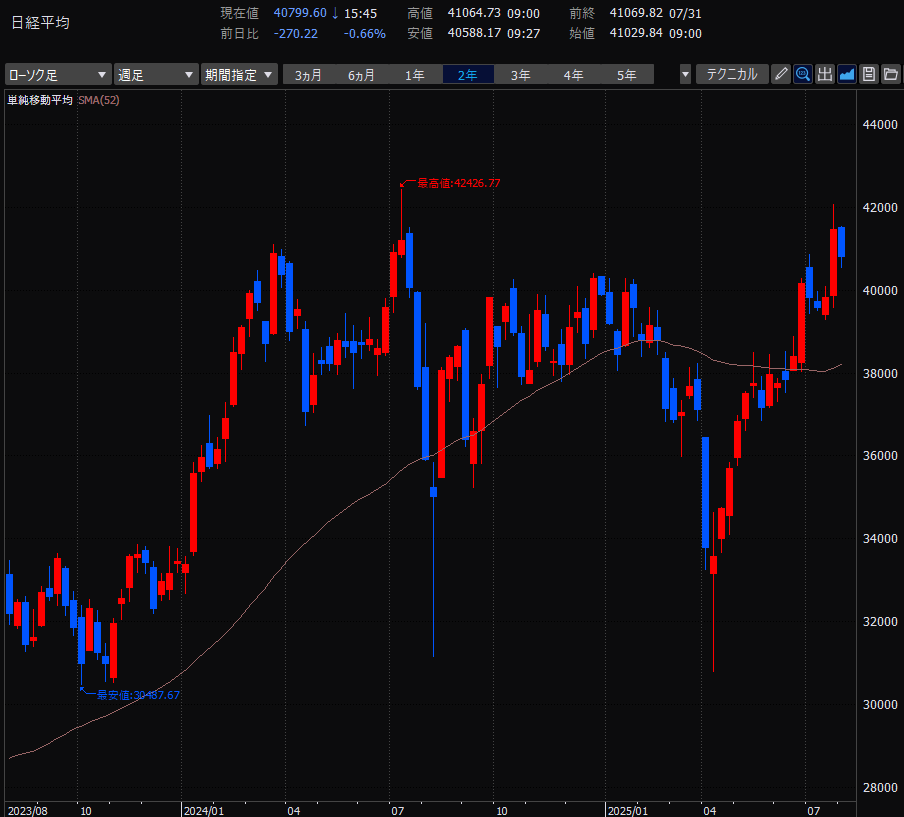Screen dimensions: 904x817
Task: Save chart with floppy disk icon
Action: click(x=869, y=74)
